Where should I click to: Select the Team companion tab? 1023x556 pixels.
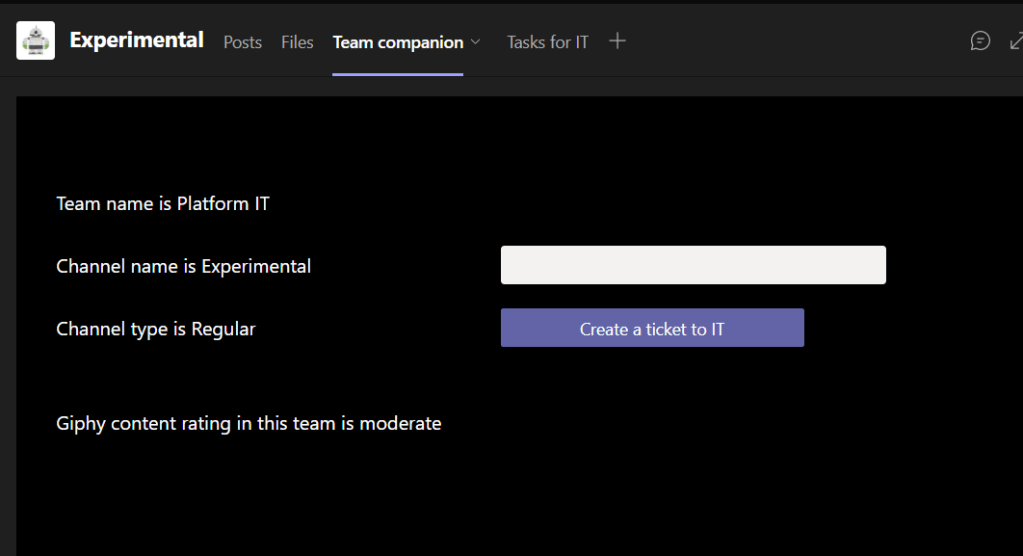pos(397,42)
